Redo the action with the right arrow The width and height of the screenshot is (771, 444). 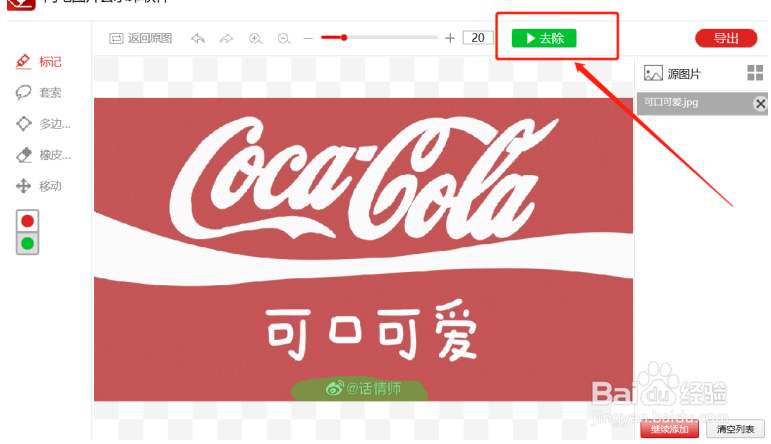coord(226,38)
